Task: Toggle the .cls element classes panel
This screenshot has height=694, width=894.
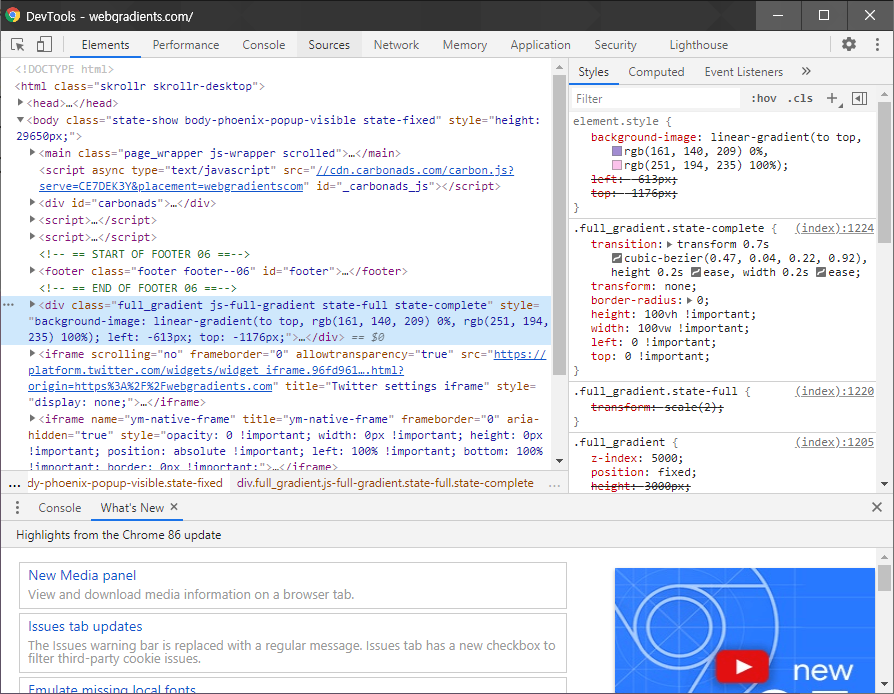Action: 800,98
